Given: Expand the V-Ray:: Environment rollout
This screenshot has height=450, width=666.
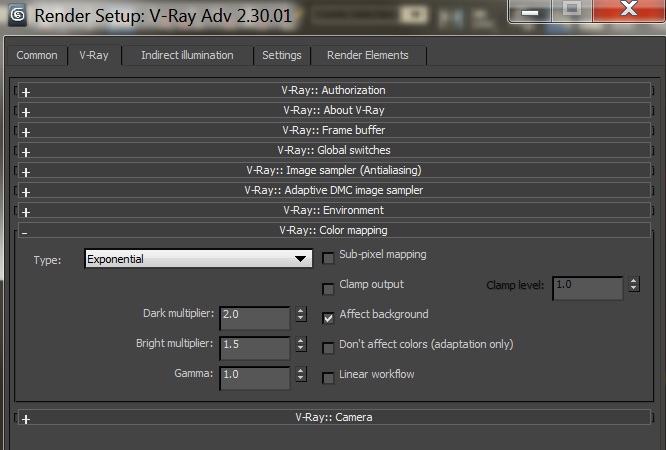Looking at the screenshot, I should click(334, 210).
